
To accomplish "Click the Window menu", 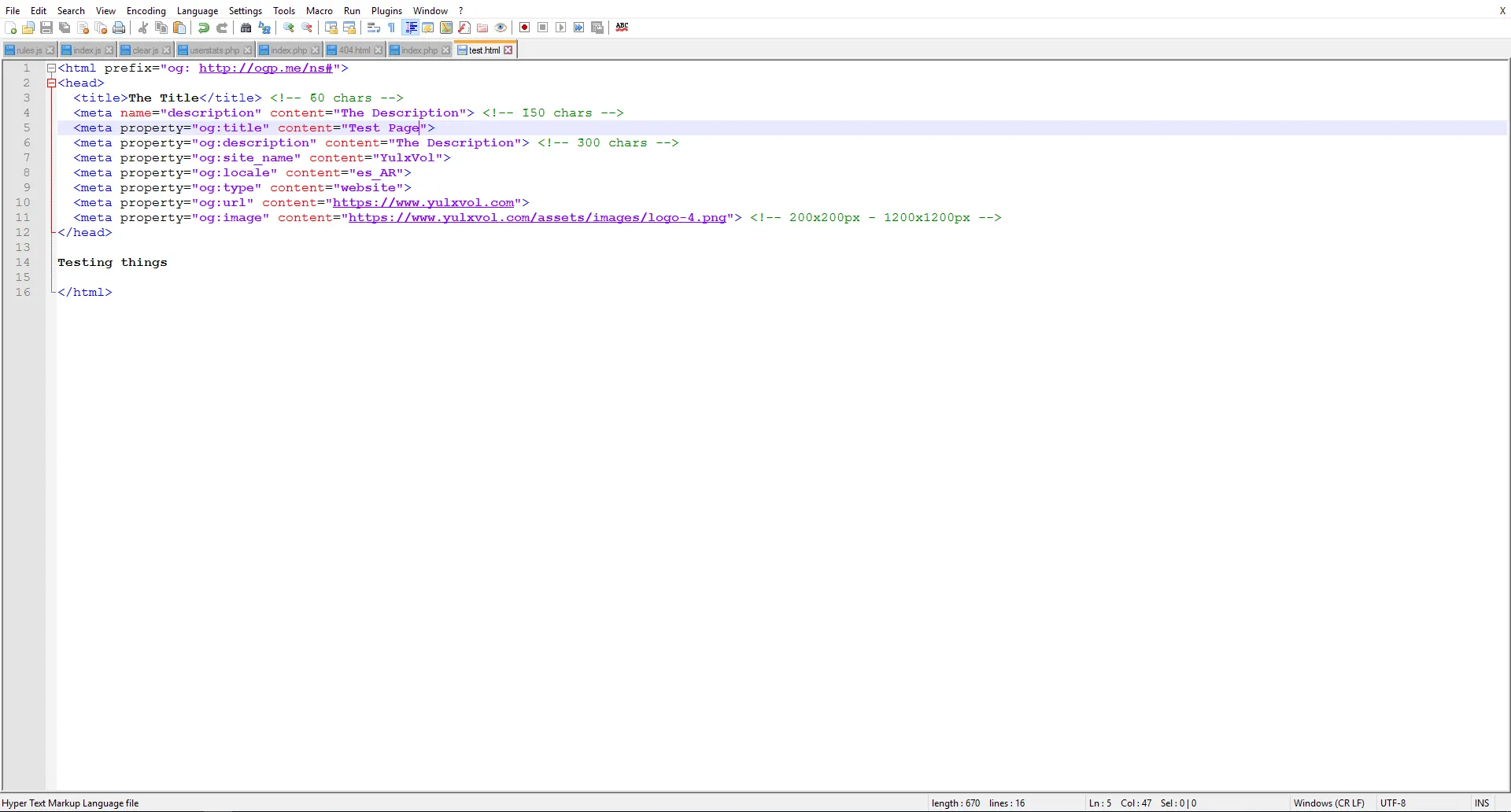I will (x=430, y=11).
